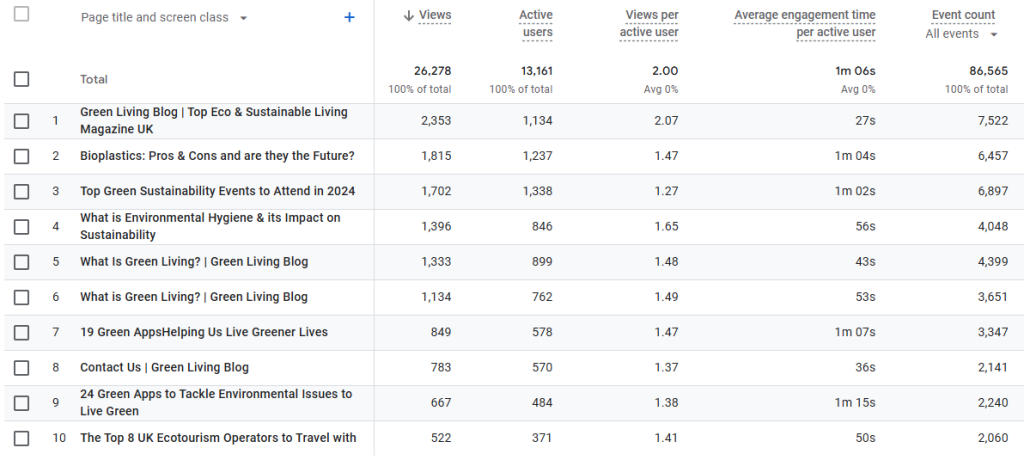The width and height of the screenshot is (1024, 460).
Task: Click title What is Environmental Hygiene
Action: click(x=210, y=226)
